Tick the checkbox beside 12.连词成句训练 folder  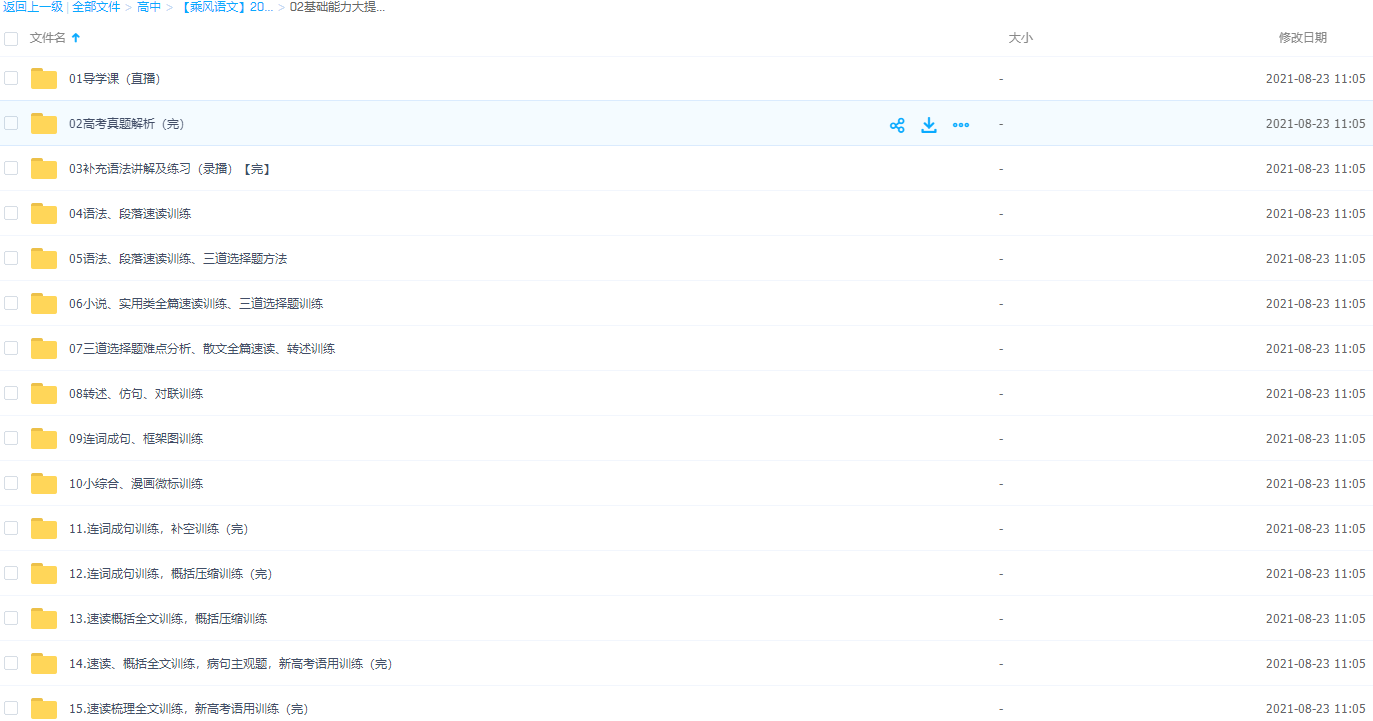[x=11, y=574]
